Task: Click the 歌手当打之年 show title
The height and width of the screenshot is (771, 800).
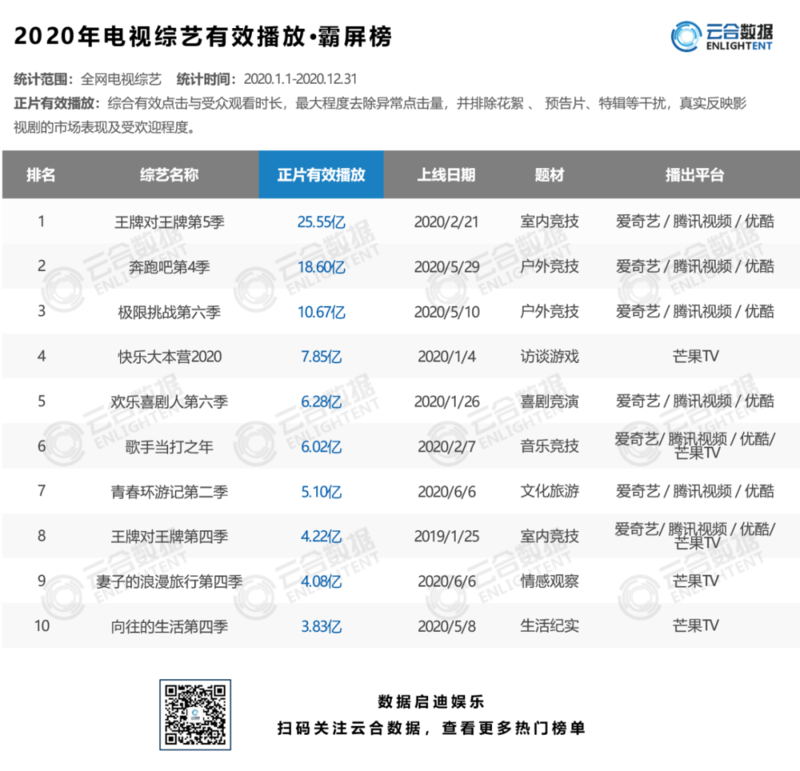Action: [169, 446]
